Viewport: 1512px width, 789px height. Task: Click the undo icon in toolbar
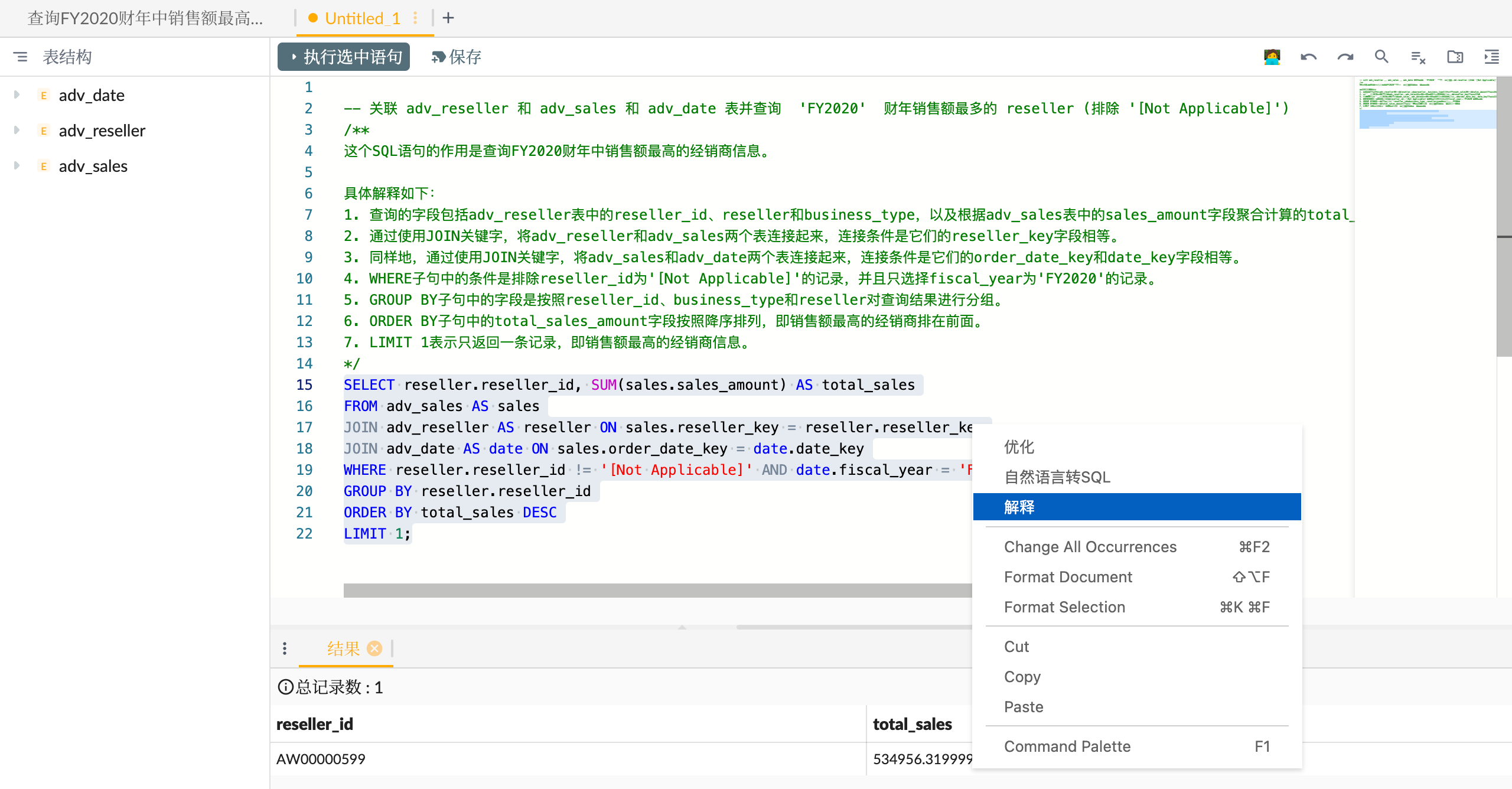point(1307,57)
